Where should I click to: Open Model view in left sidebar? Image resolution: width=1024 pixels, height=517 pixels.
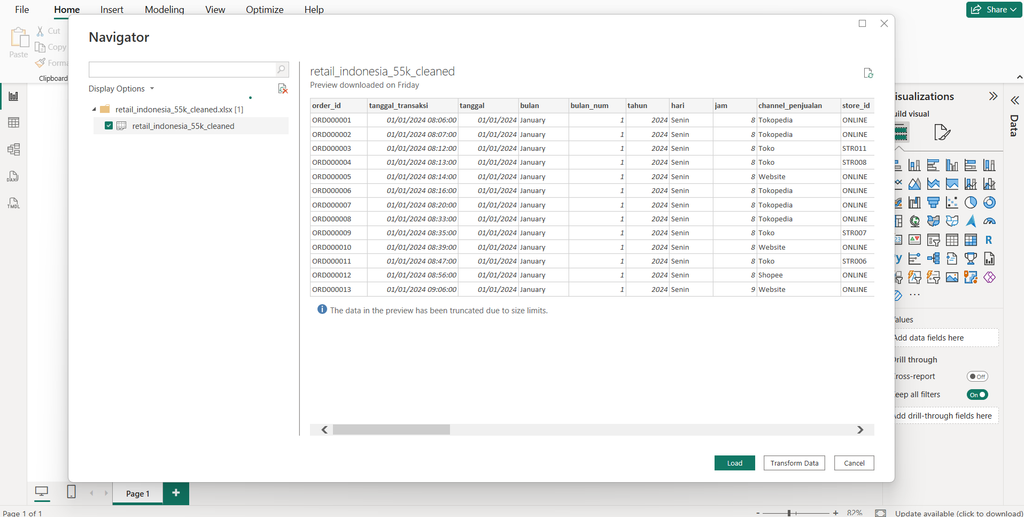(13, 149)
